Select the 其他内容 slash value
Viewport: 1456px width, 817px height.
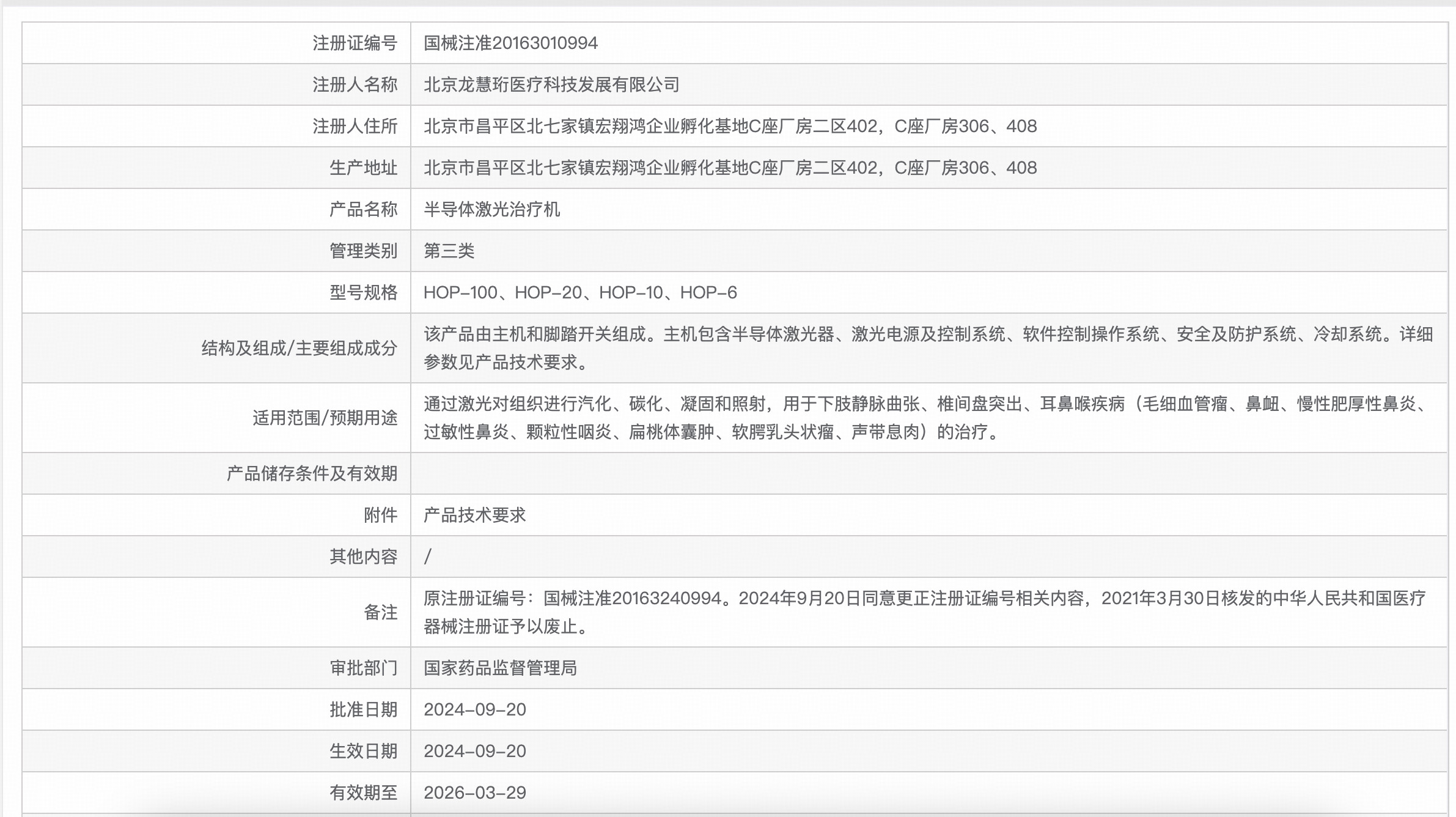click(428, 556)
